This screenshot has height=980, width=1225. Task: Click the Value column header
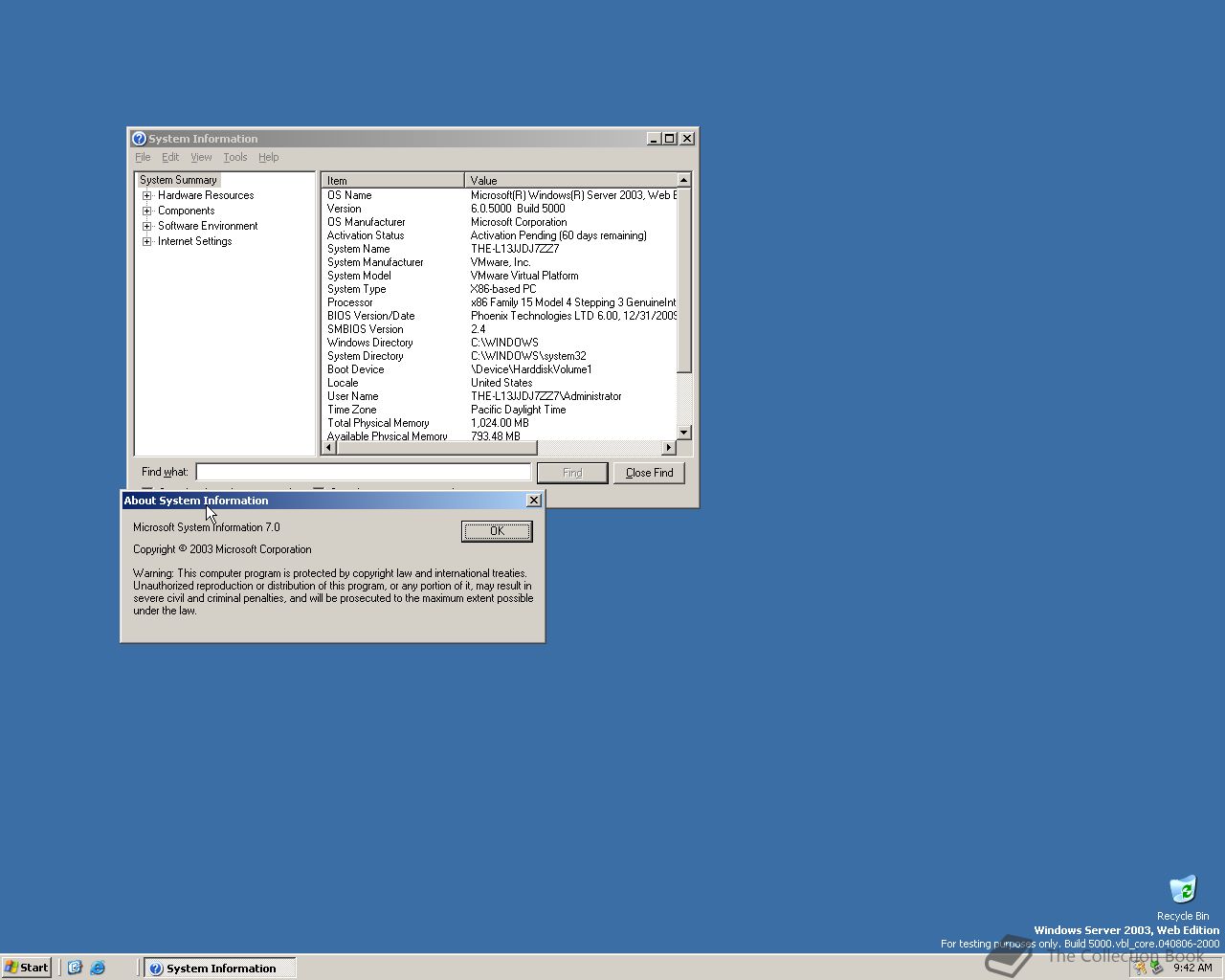[x=570, y=180]
